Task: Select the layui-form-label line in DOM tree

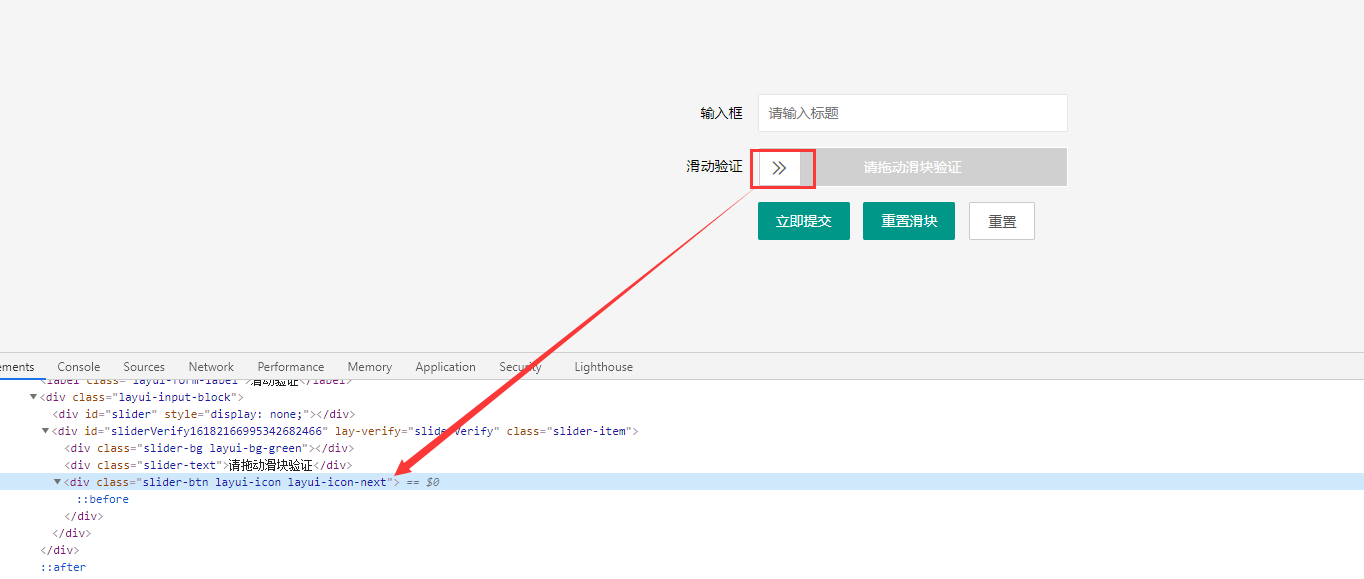Action: [x=196, y=381]
